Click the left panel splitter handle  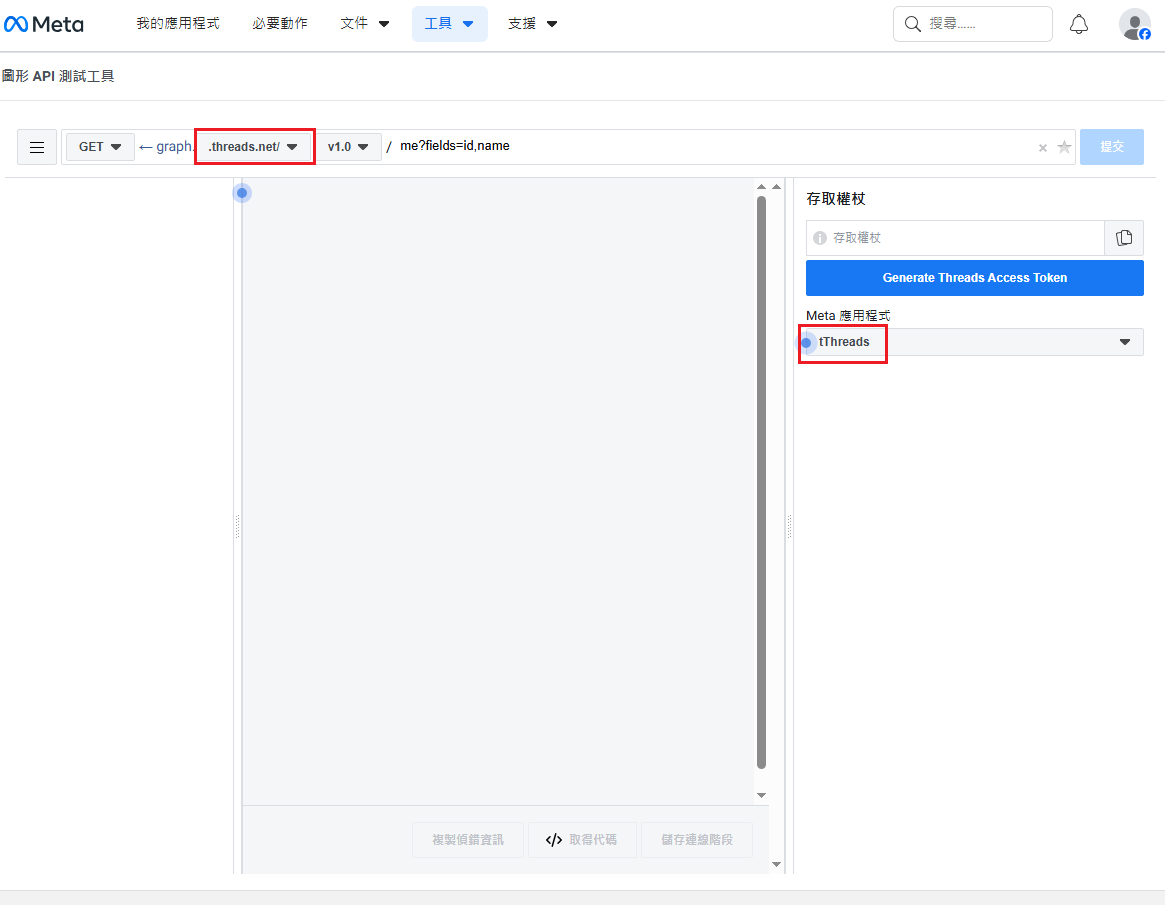pyautogui.click(x=237, y=526)
